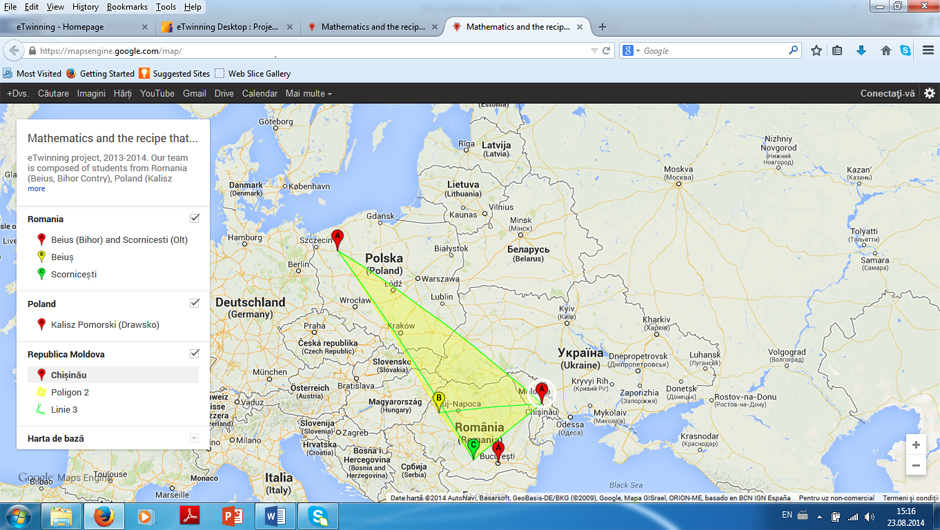Click volume icon in system tray
This screenshot has height=530, width=940.
(869, 517)
